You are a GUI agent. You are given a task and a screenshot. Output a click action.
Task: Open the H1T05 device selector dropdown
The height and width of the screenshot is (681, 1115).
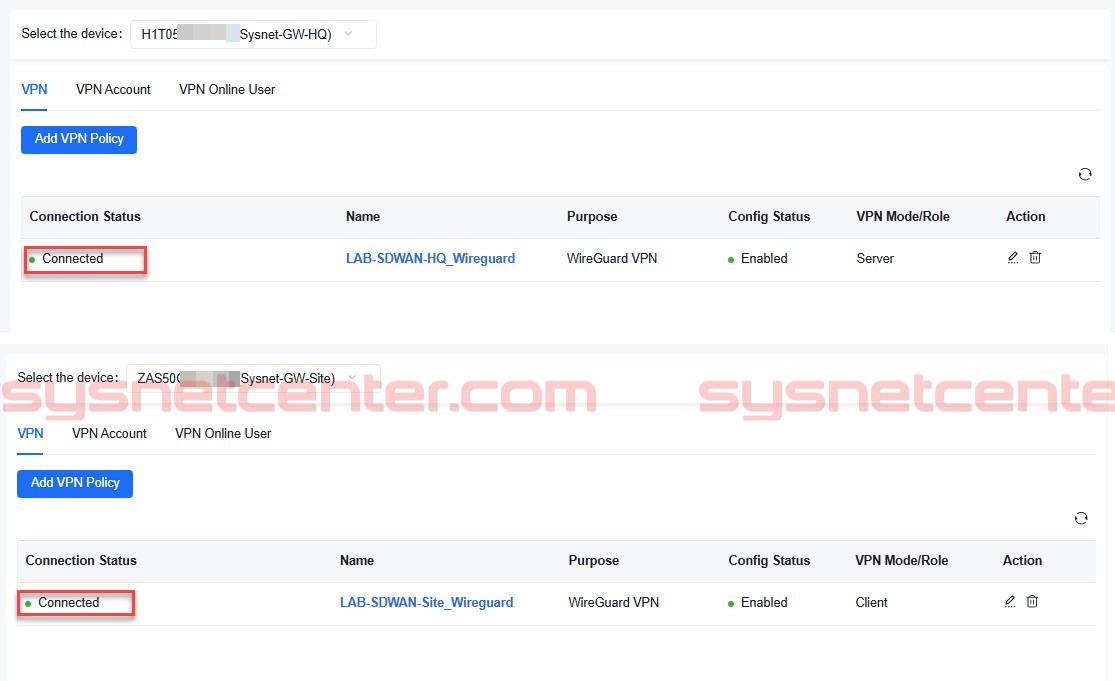click(252, 33)
